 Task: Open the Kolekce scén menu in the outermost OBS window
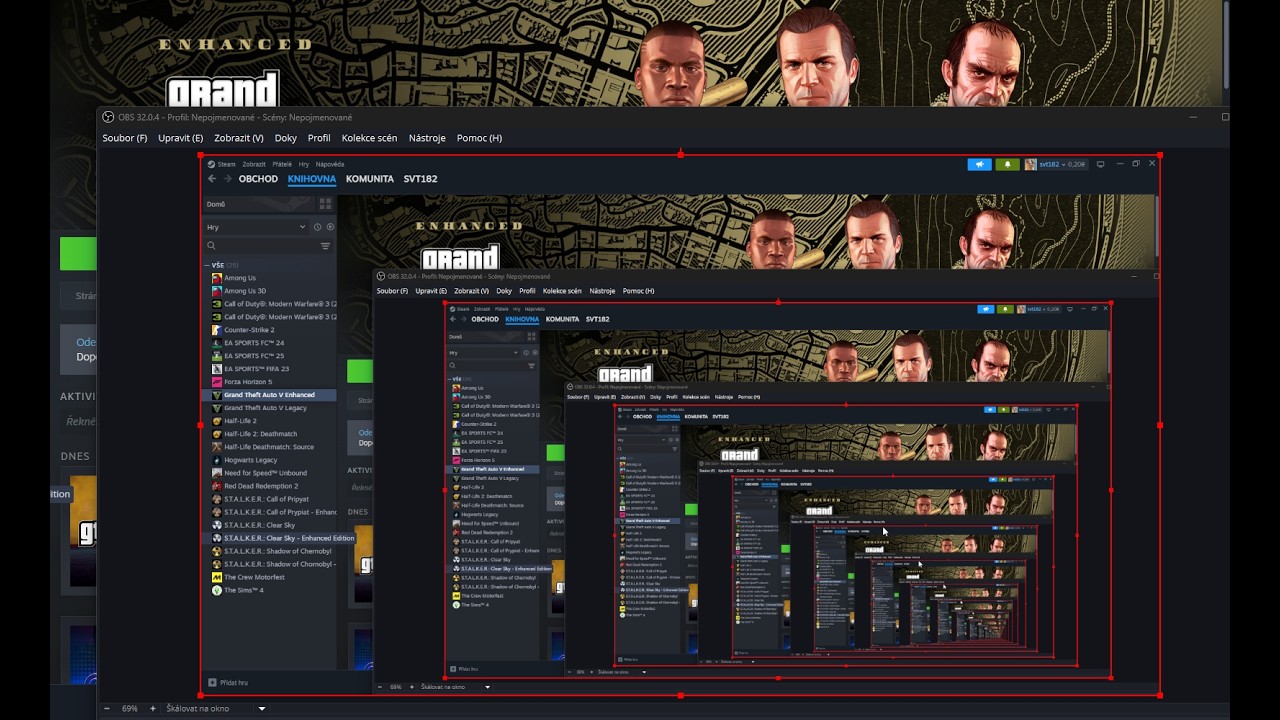369,138
